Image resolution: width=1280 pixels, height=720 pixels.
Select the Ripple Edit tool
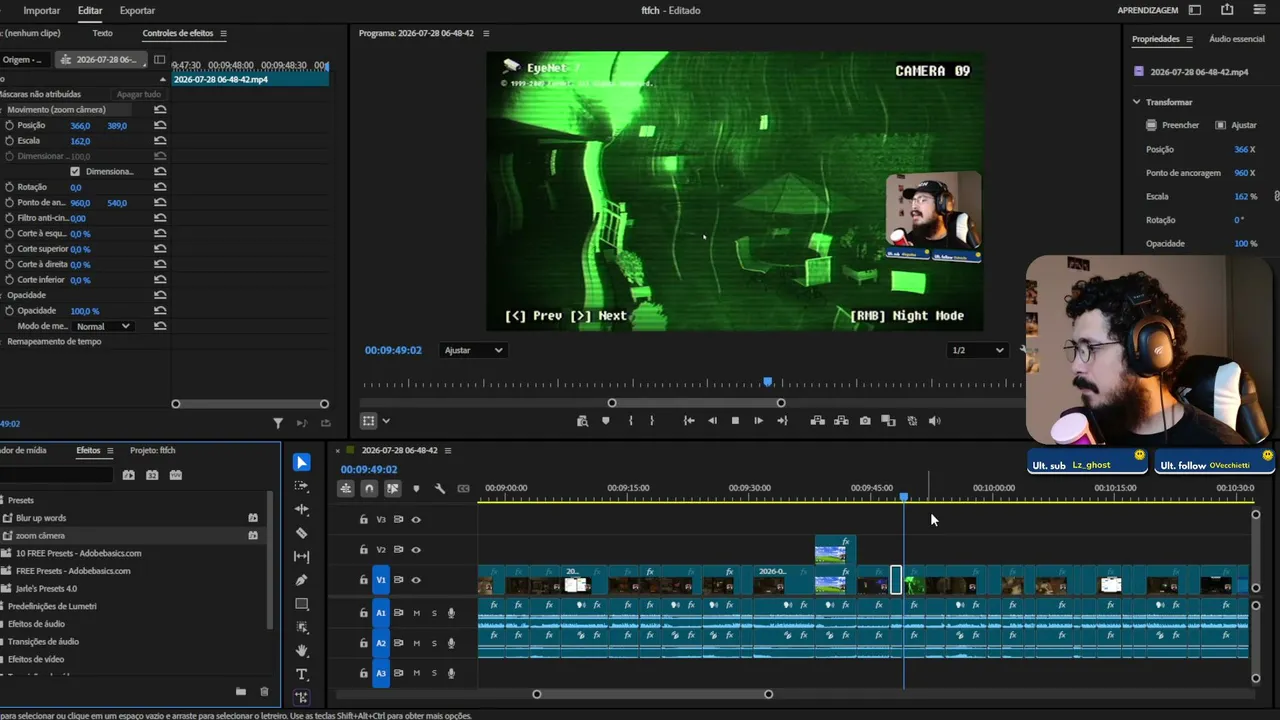(x=302, y=510)
